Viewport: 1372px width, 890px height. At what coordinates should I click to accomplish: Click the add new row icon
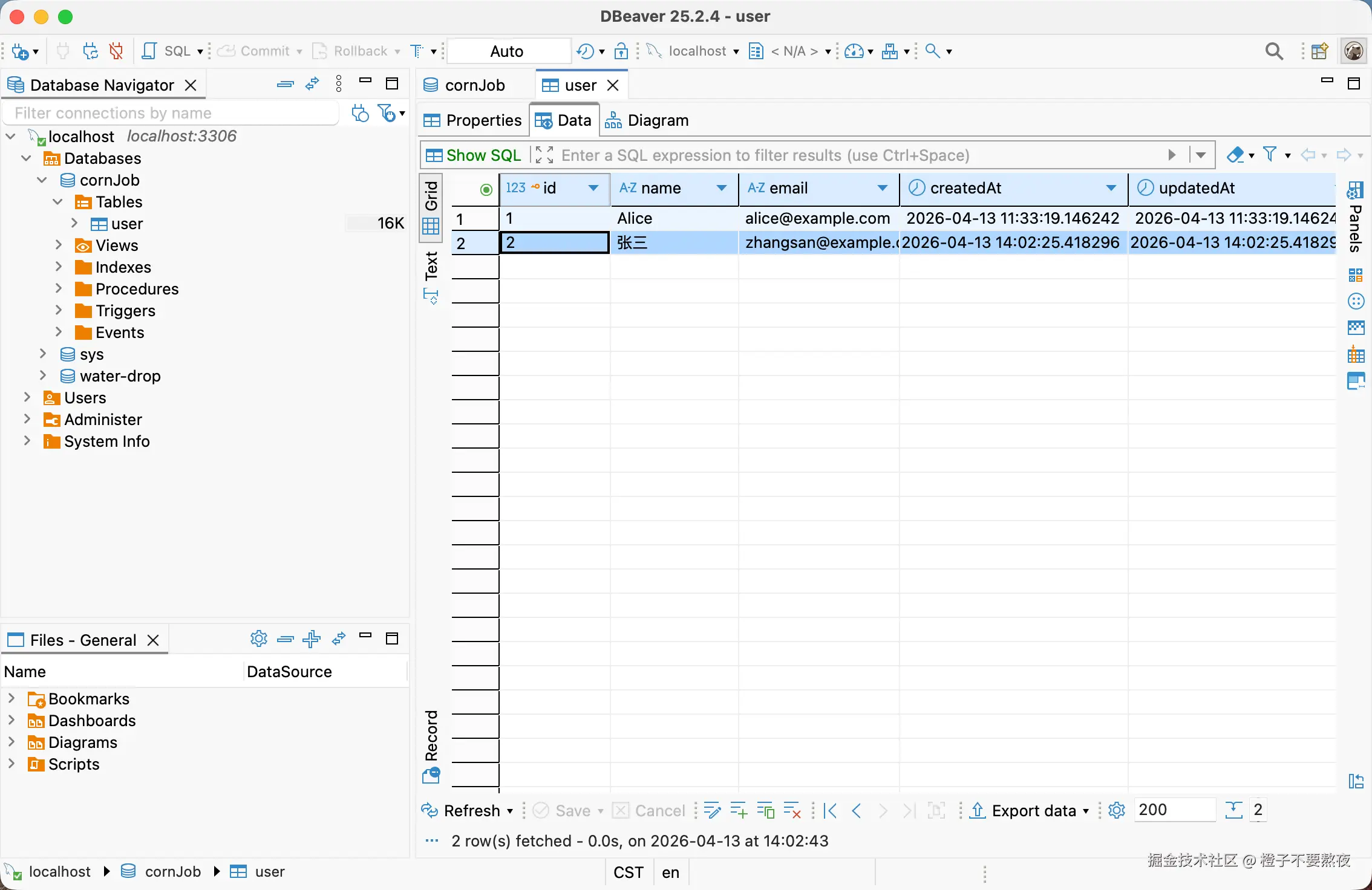coord(739,810)
